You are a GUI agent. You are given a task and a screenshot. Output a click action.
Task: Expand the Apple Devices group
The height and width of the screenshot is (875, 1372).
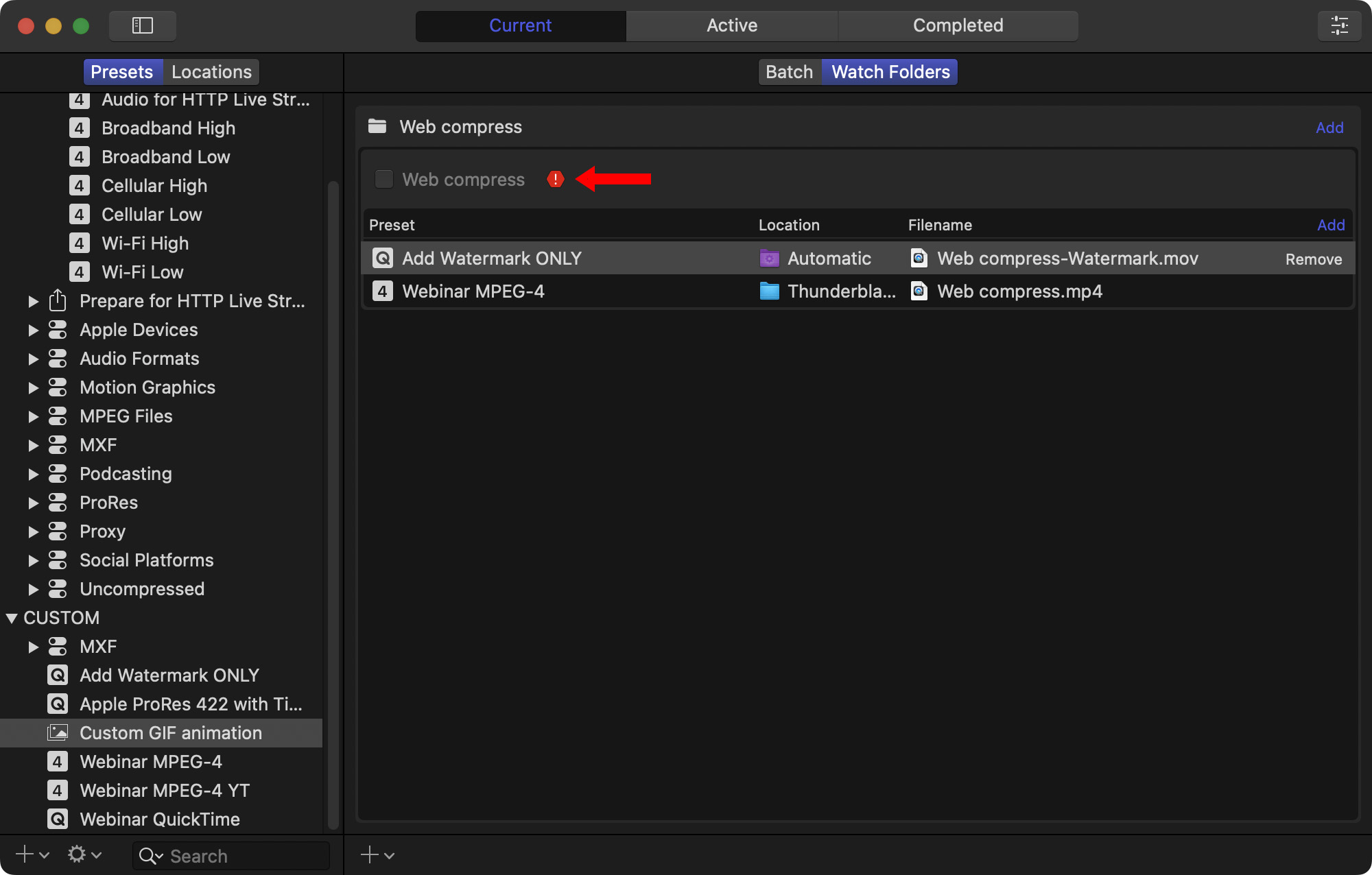tap(33, 330)
